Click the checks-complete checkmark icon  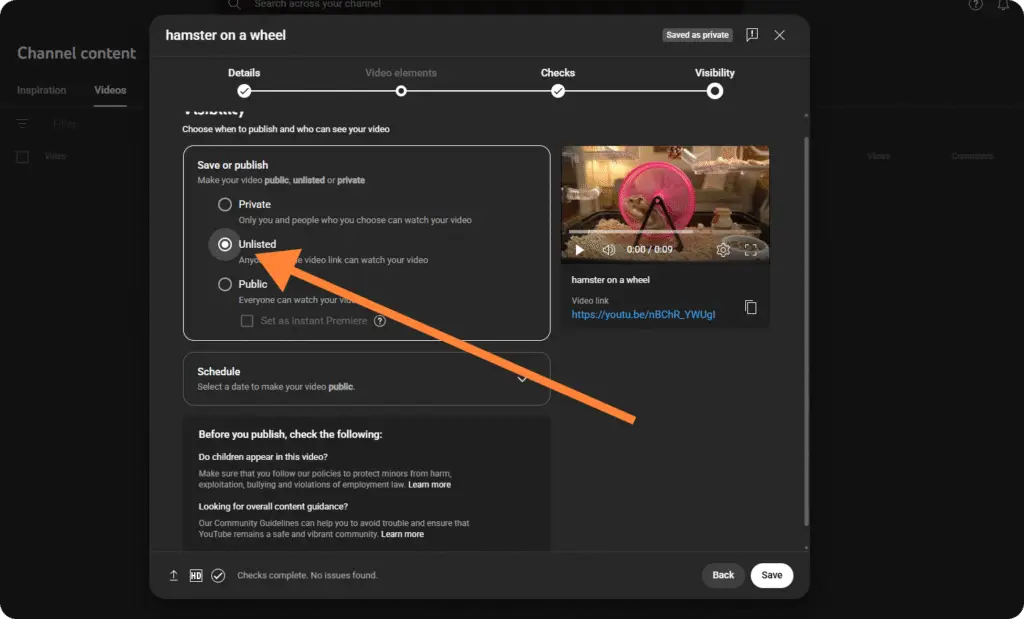217,575
